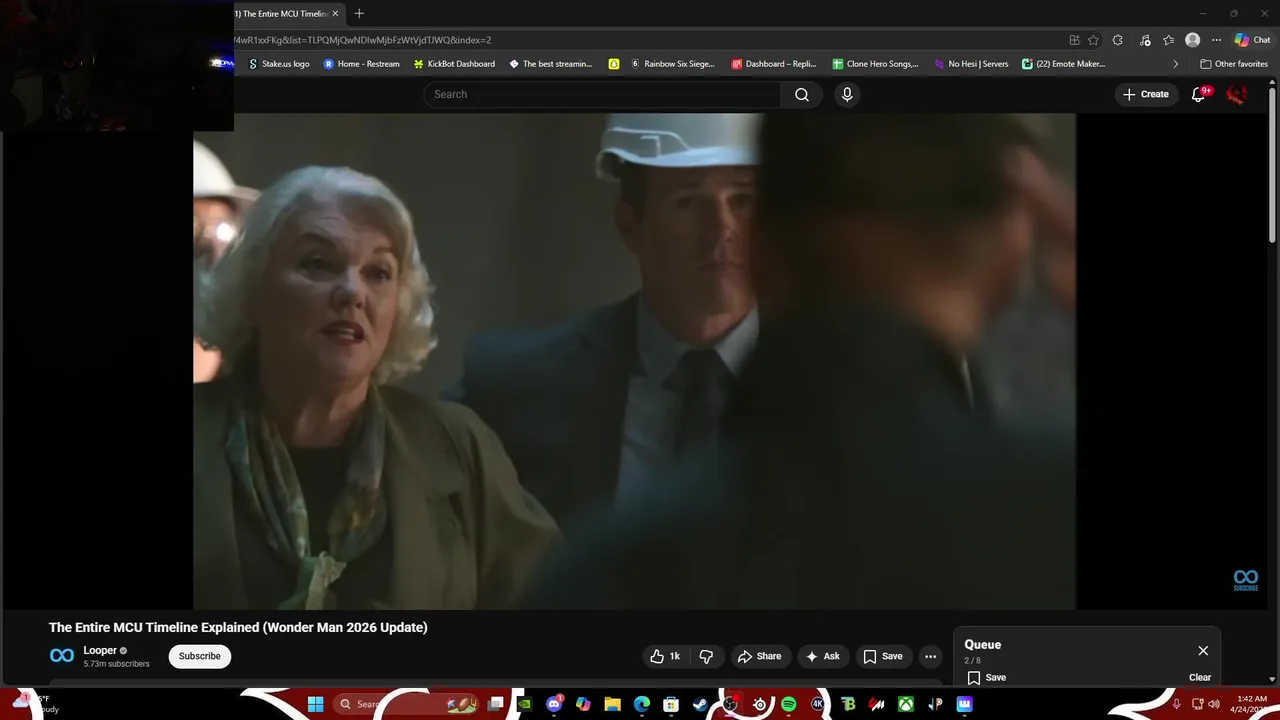Close The Entire MCU Timeline tab
This screenshot has width=1280, height=720.
click(335, 13)
